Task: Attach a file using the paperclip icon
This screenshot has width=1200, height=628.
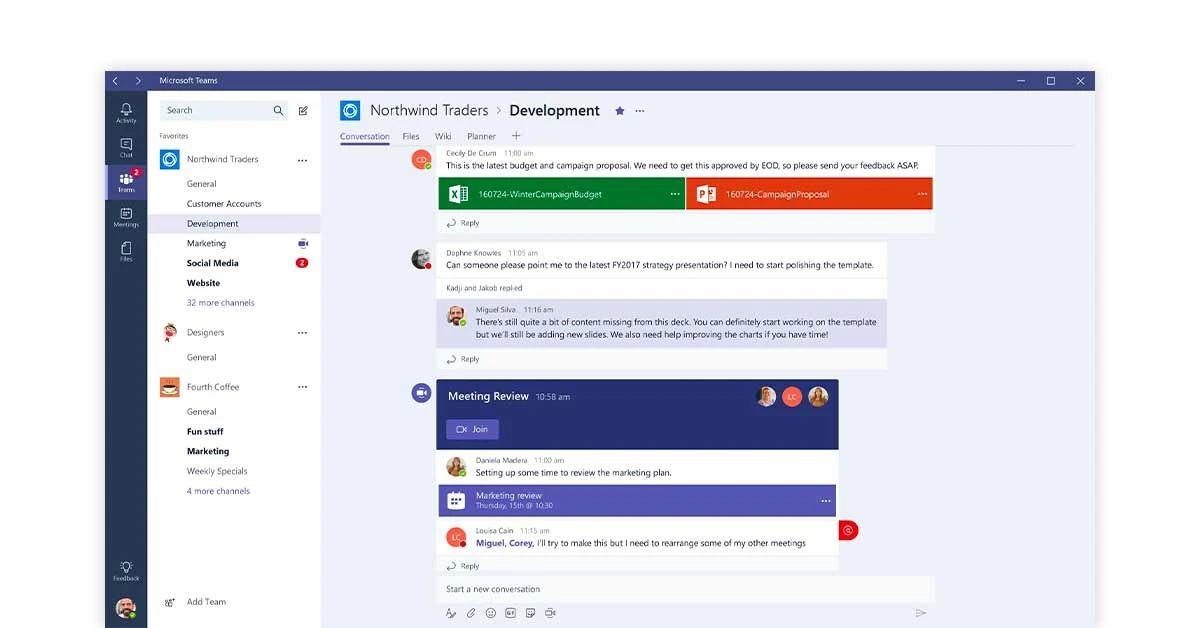Action: coord(470,612)
